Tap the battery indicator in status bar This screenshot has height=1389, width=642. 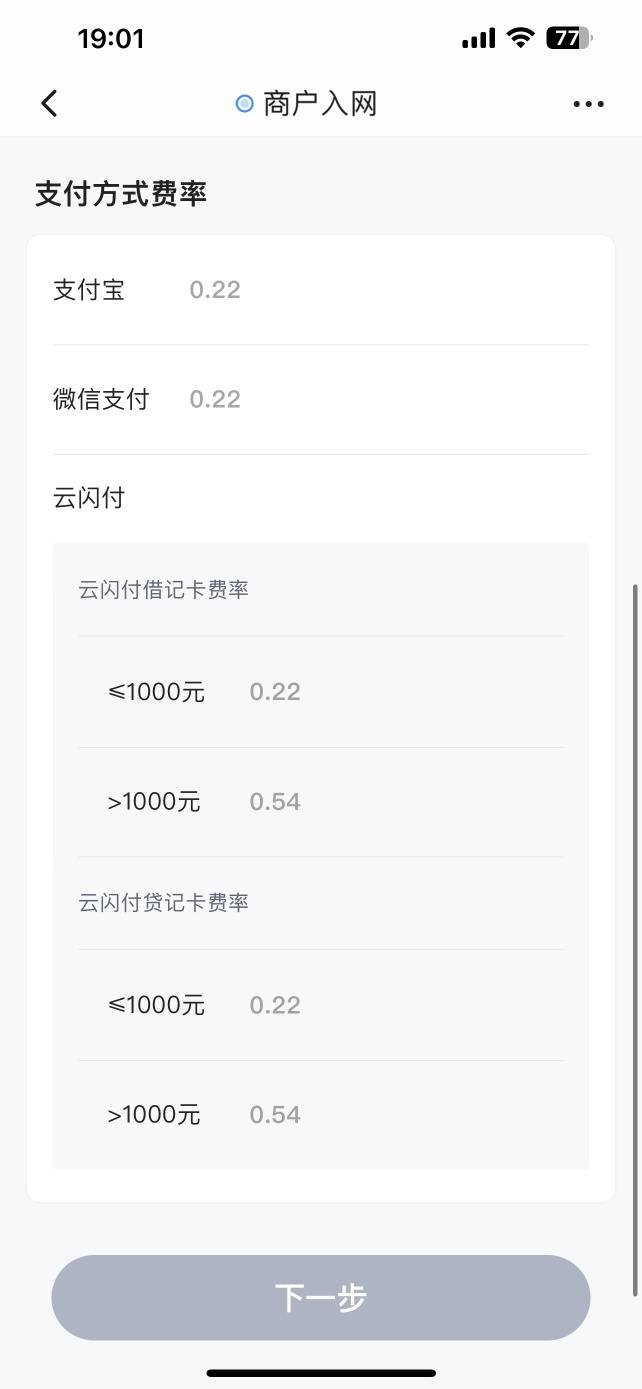tap(570, 39)
